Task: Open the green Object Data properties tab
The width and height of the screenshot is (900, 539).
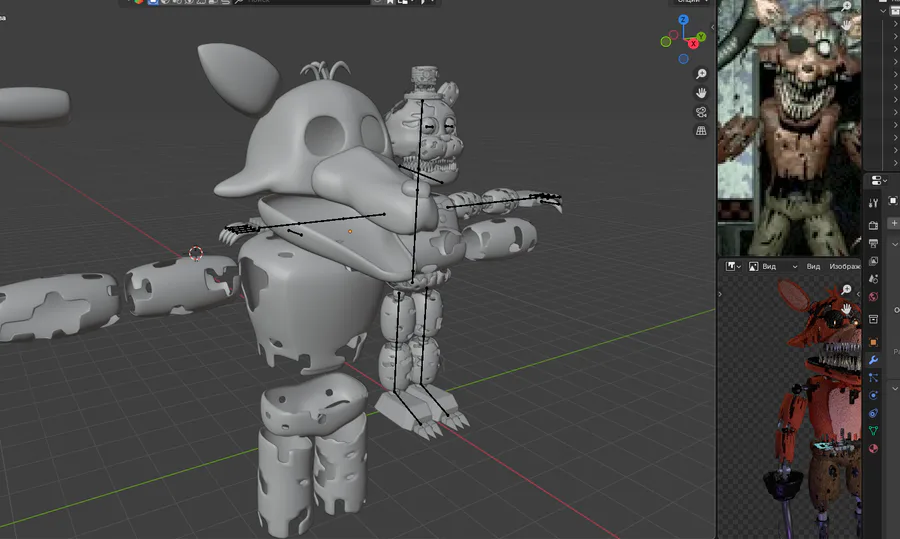Action: click(873, 431)
